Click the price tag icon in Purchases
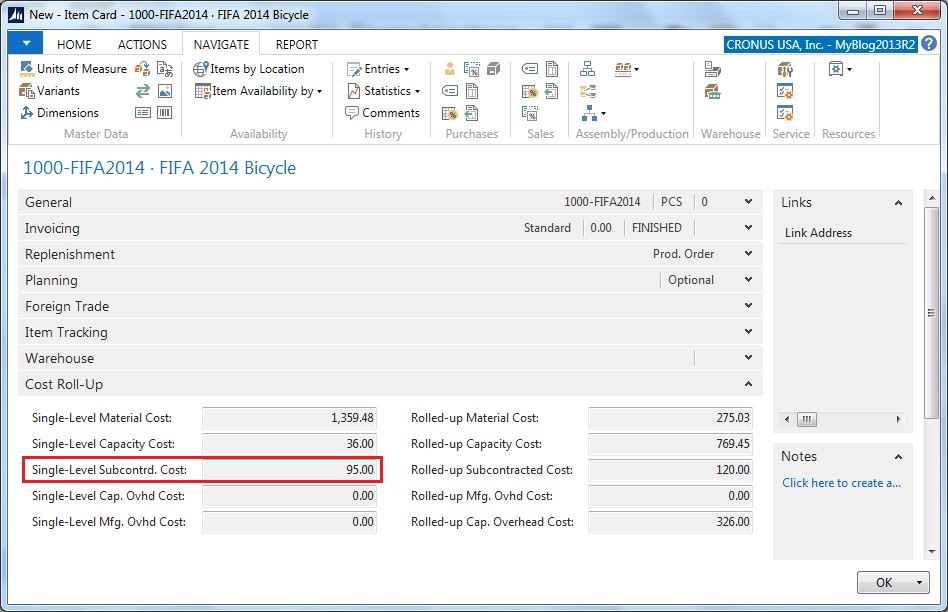 click(x=450, y=91)
